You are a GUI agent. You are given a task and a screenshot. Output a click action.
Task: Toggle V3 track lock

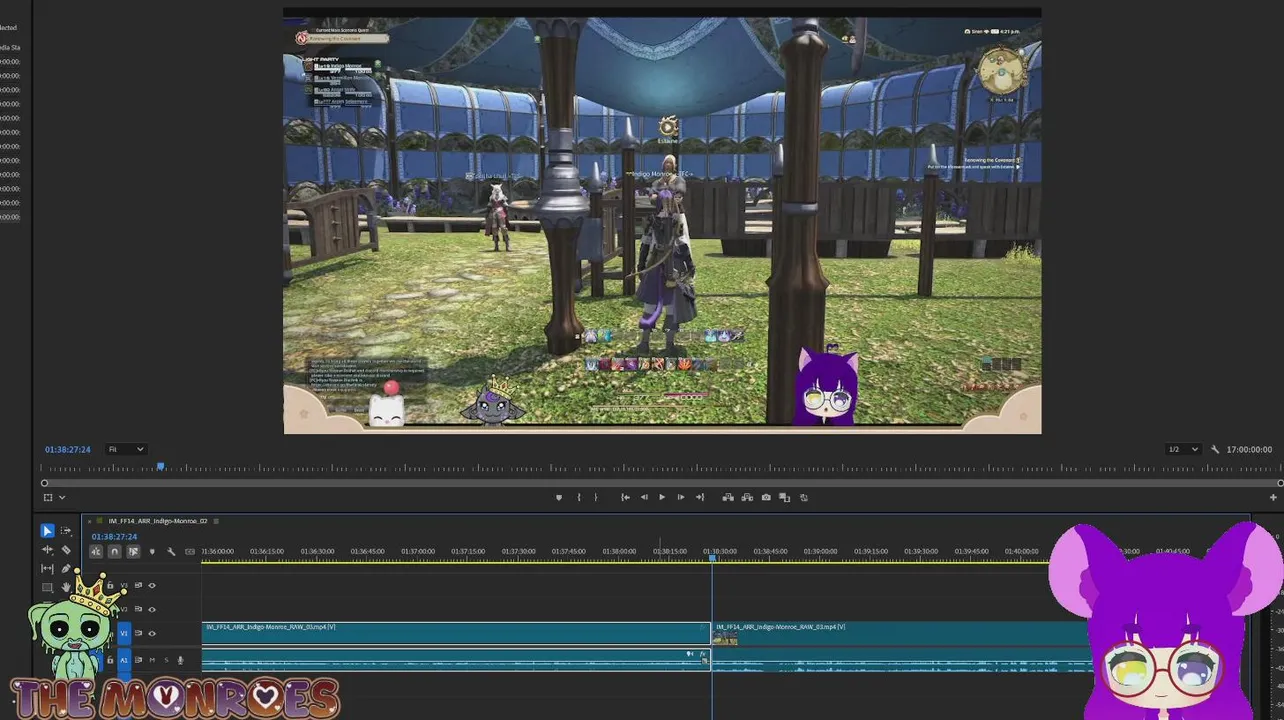coord(110,585)
